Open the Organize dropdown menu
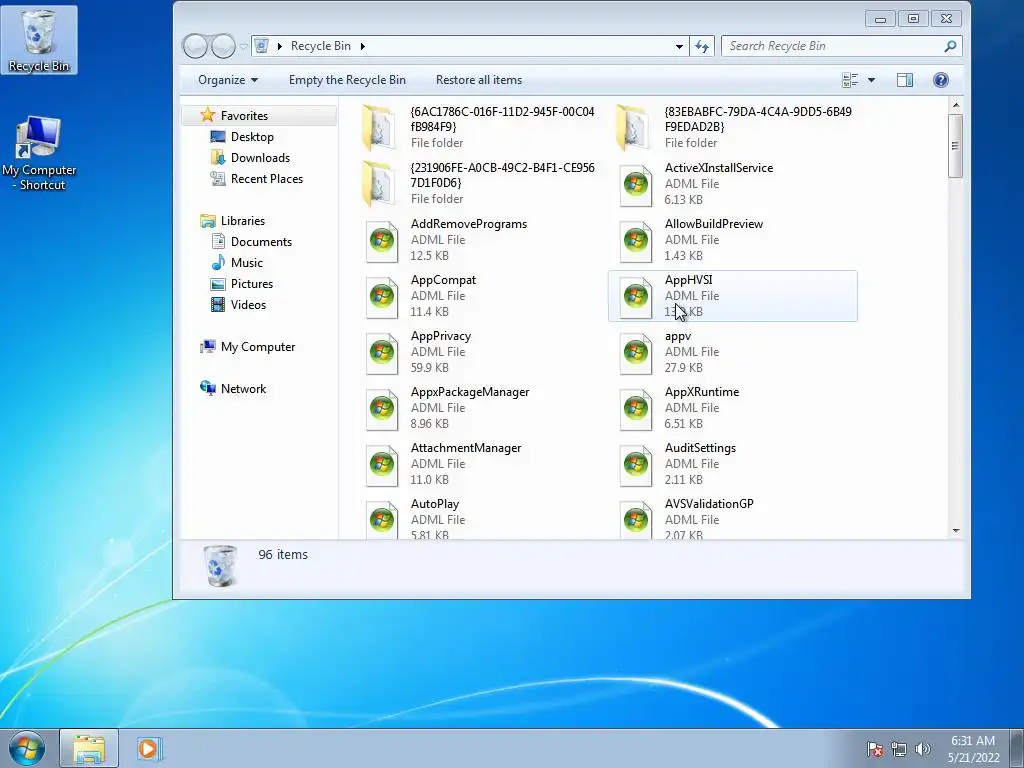 click(x=228, y=80)
